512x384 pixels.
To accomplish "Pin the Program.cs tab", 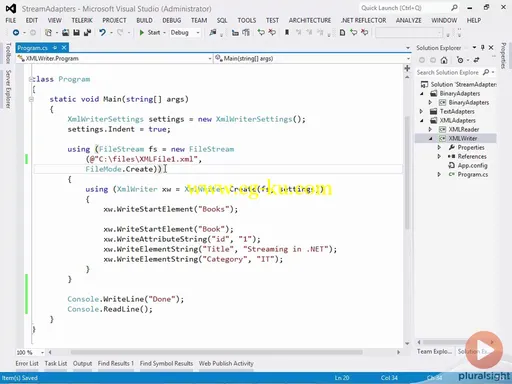I will [x=55, y=48].
